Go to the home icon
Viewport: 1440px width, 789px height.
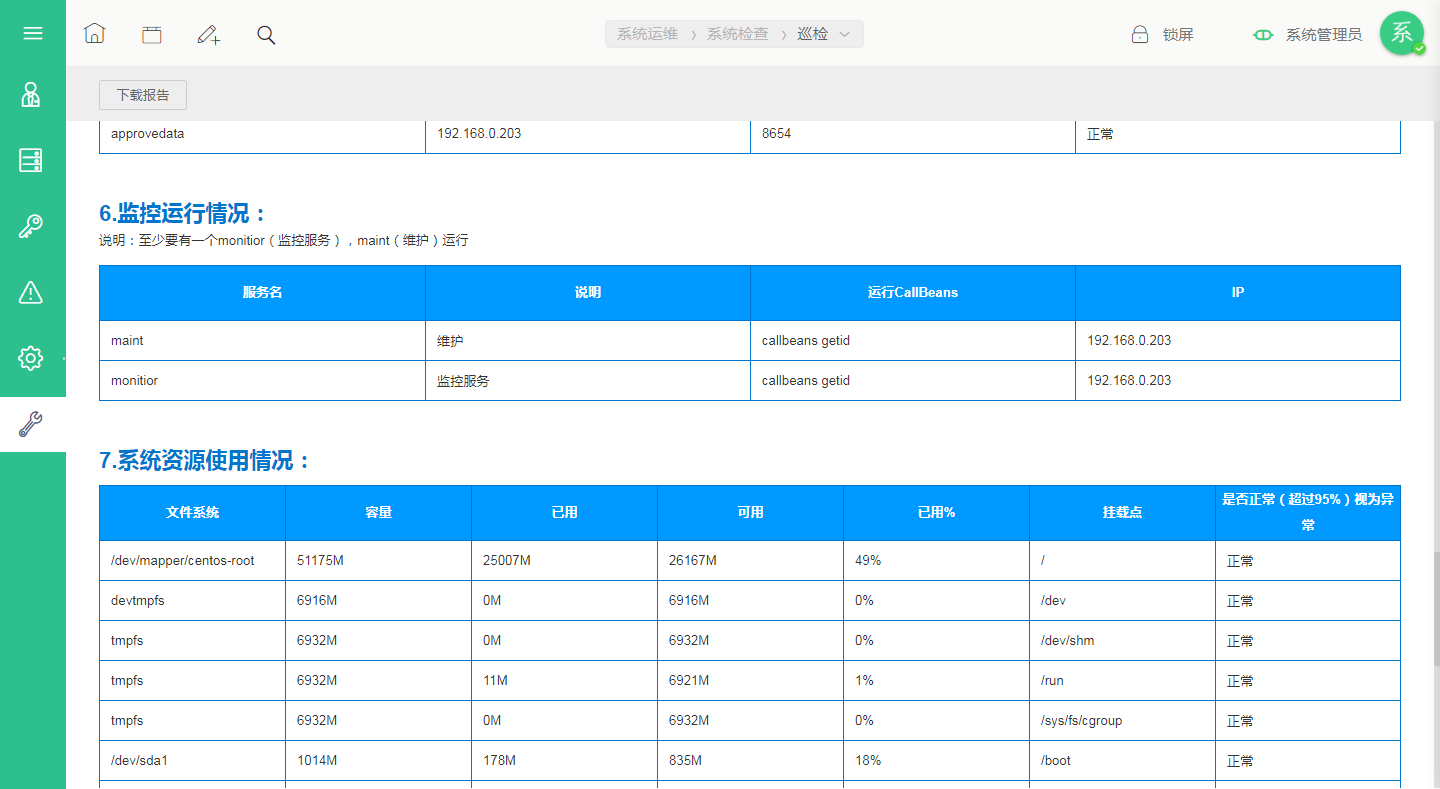click(x=94, y=33)
